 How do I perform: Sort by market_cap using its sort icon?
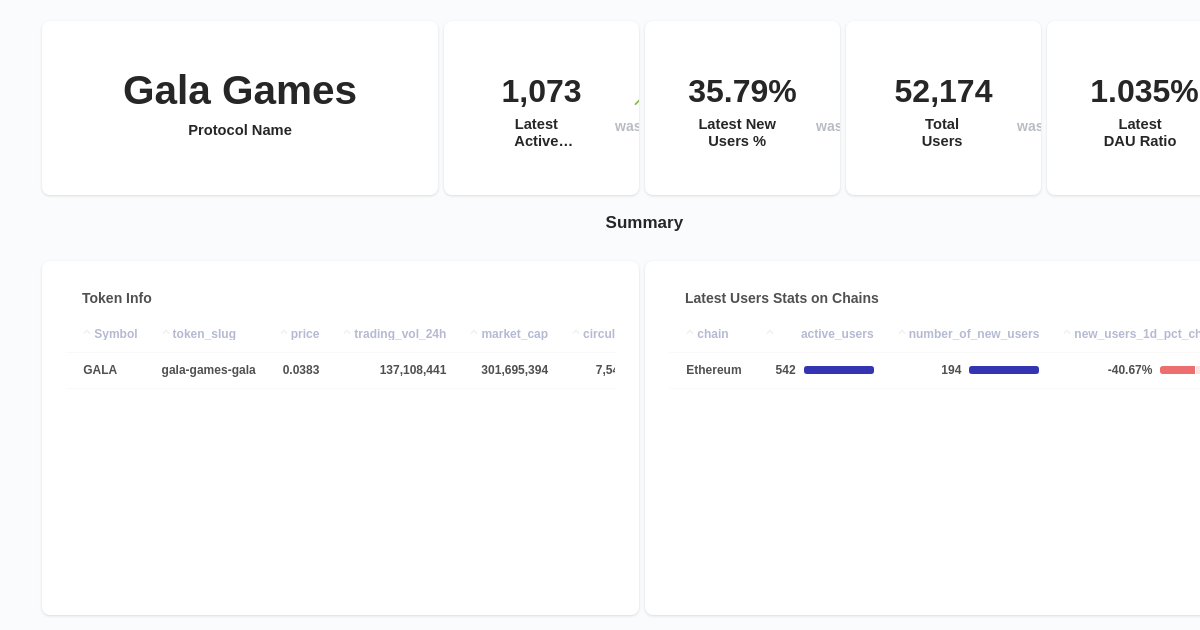point(473,334)
